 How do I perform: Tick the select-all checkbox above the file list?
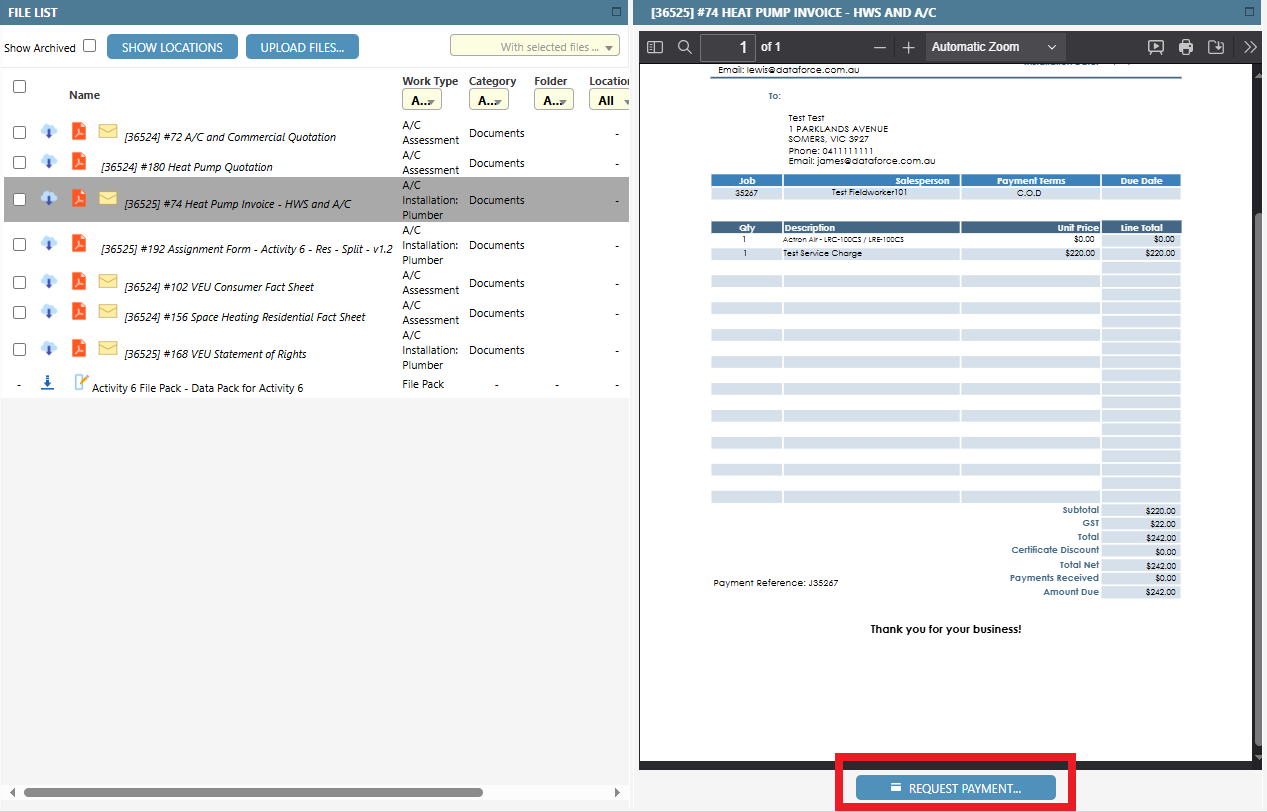pos(18,86)
